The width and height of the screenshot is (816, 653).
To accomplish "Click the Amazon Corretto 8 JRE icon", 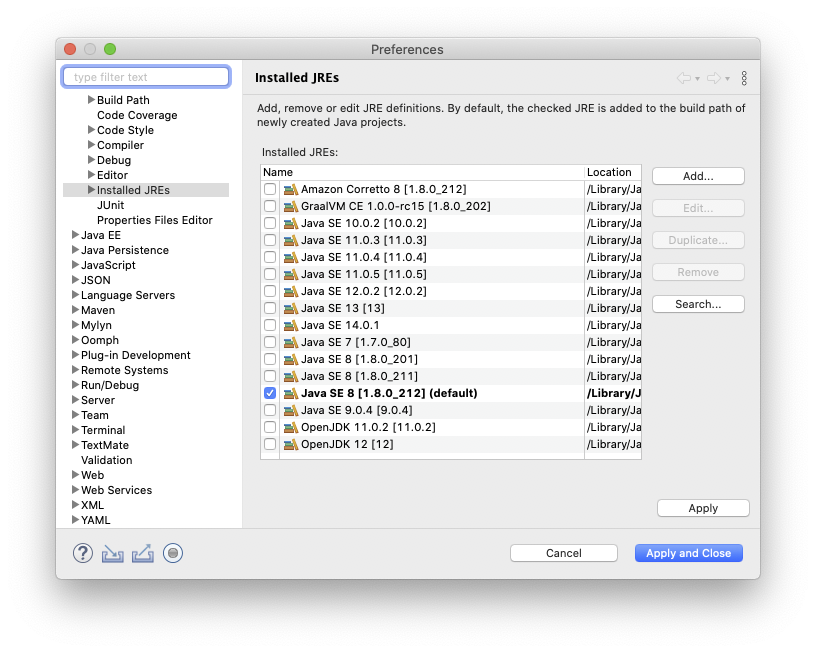I will pyautogui.click(x=290, y=189).
